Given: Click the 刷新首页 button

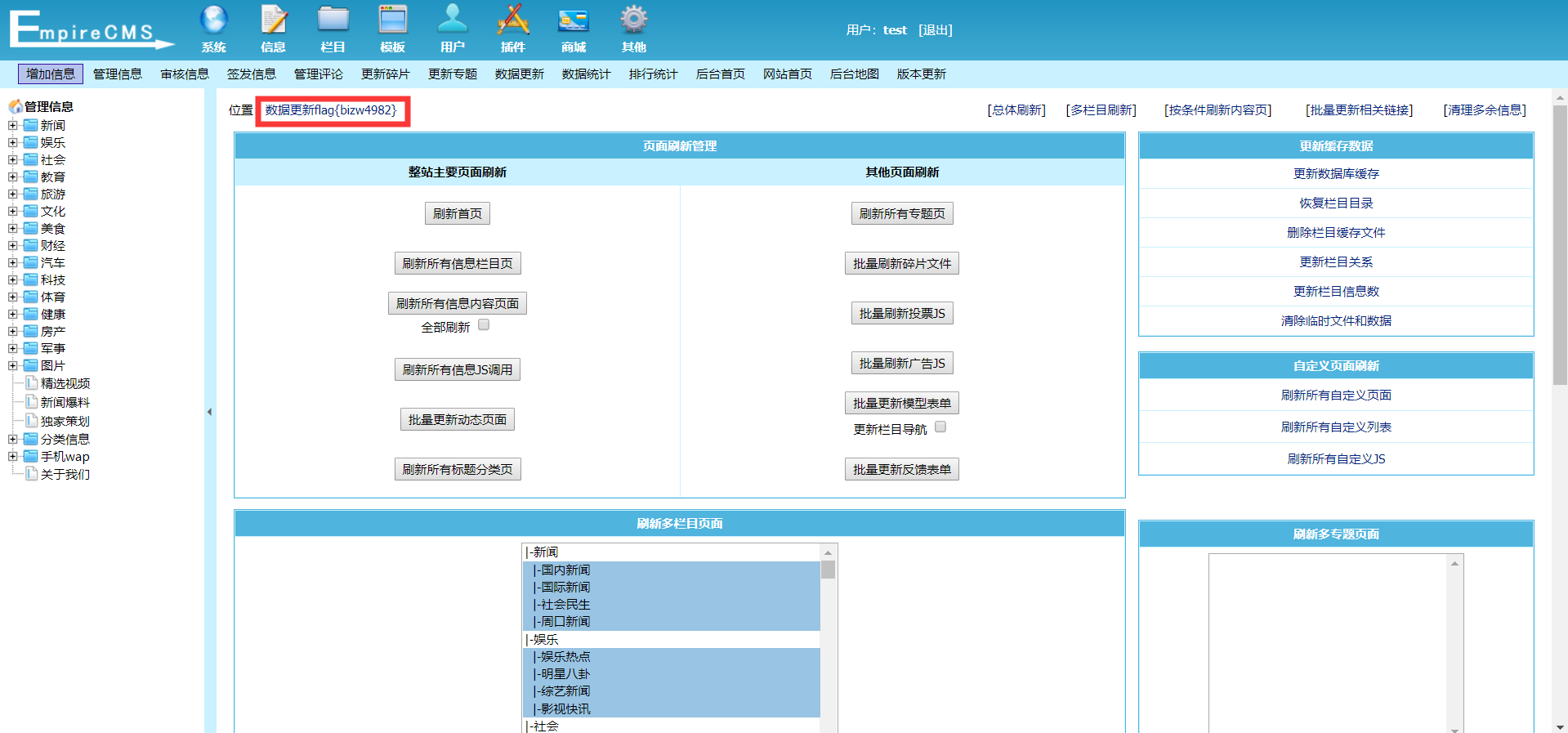Looking at the screenshot, I should [458, 213].
